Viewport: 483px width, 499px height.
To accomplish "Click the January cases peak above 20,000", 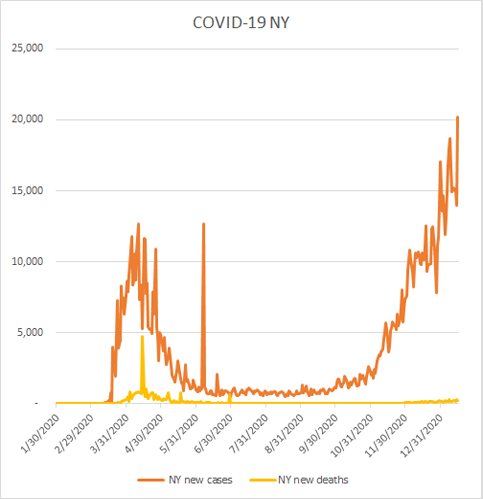I will click(x=458, y=117).
